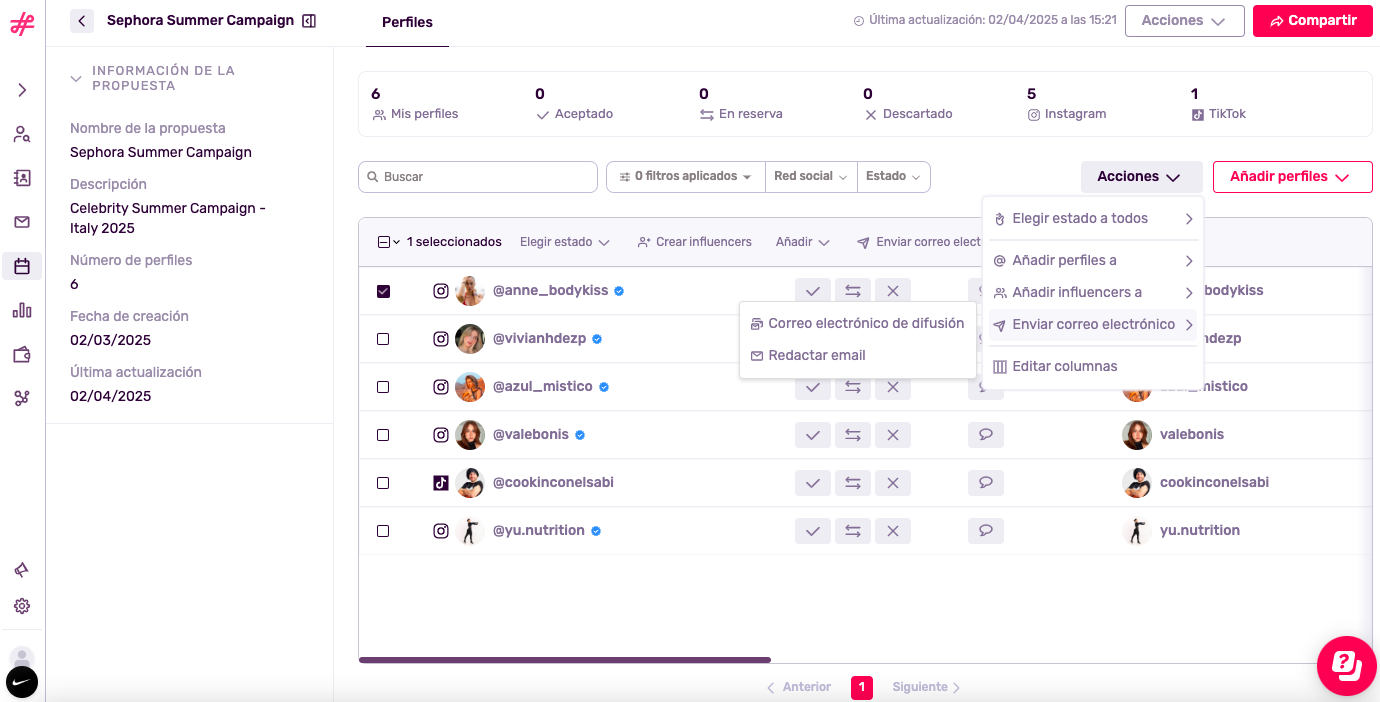Open the Elegir estado dropdown in toolbar

tap(565, 242)
